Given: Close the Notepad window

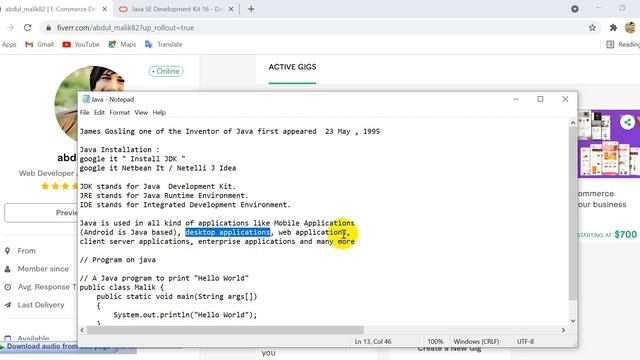Looking at the screenshot, I should pyautogui.click(x=565, y=99).
